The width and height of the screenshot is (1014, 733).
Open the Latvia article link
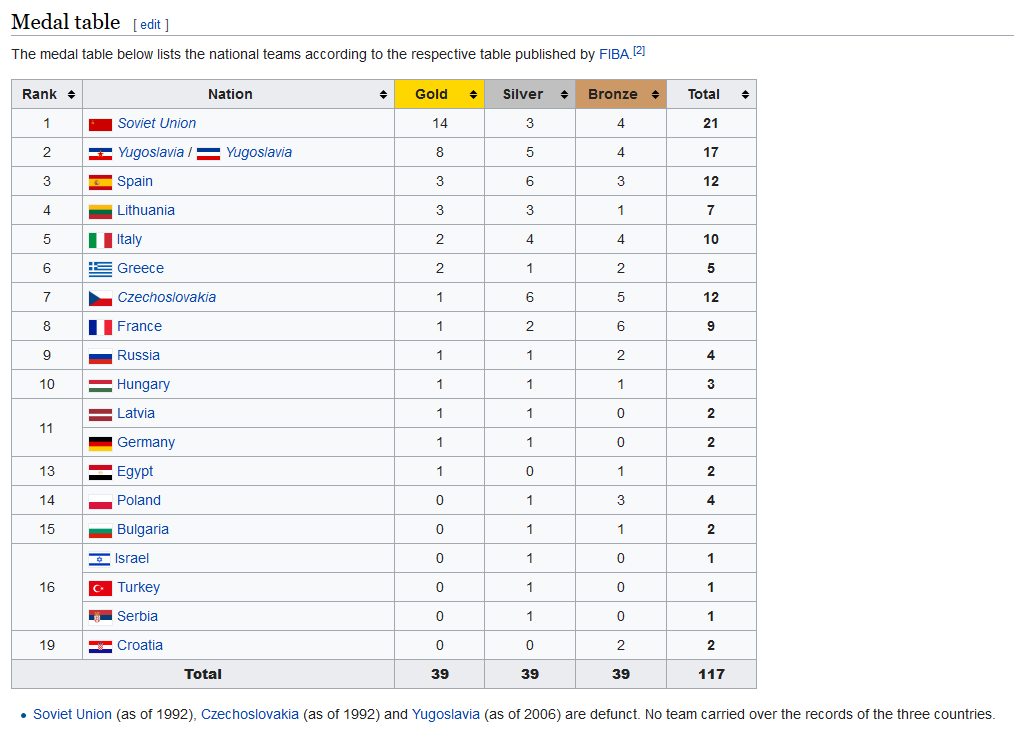tap(136, 413)
